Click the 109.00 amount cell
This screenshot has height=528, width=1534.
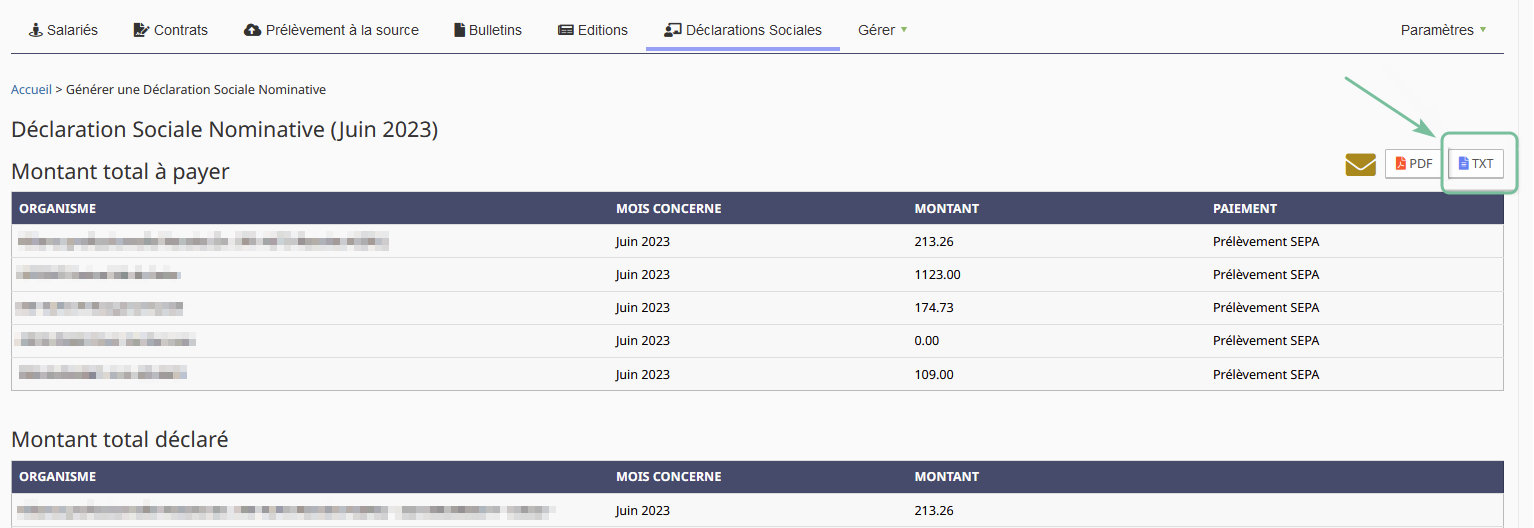pos(934,374)
